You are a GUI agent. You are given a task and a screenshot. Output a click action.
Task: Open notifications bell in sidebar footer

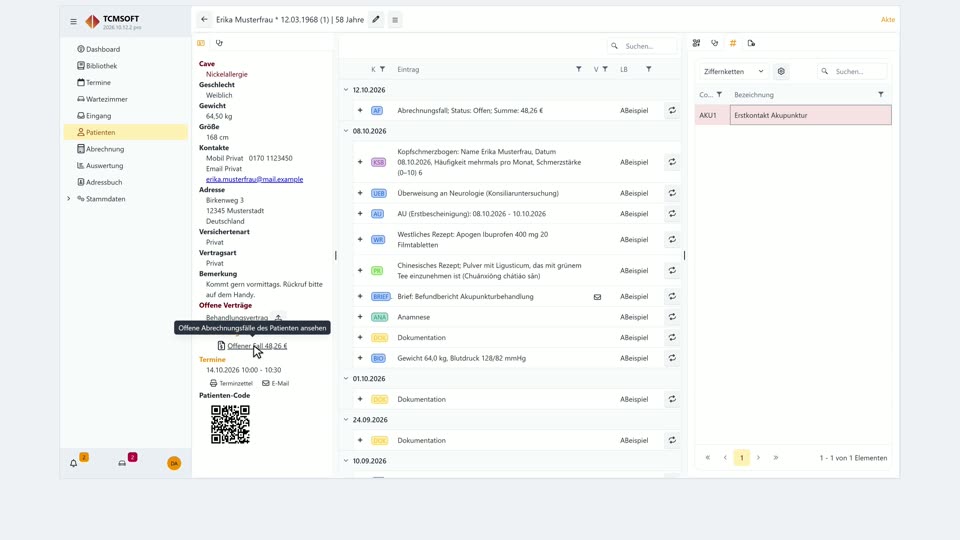pos(73,463)
